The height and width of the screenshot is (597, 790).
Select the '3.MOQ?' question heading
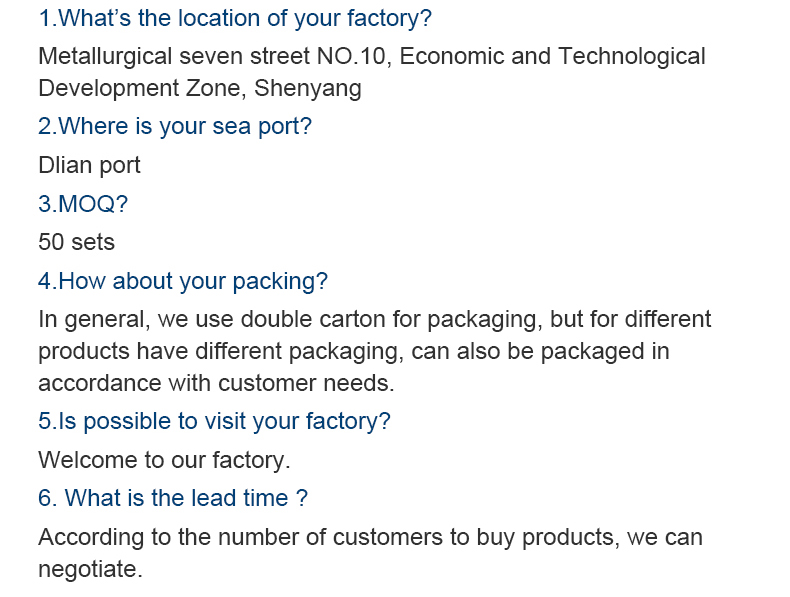coord(83,204)
